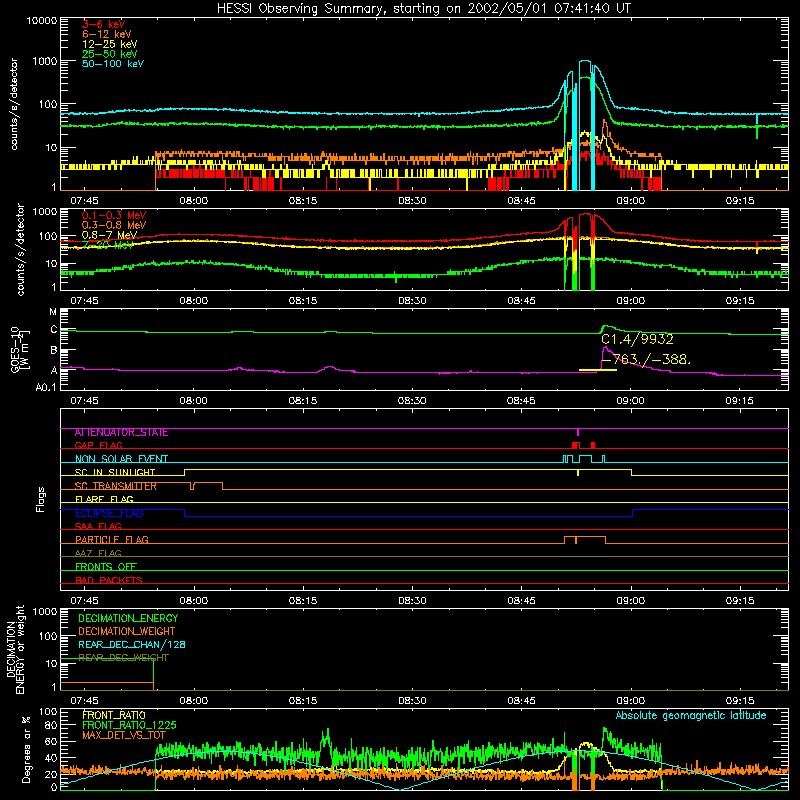
Task: Click the Absolute geomagnetic latitude label
Action: (691, 716)
